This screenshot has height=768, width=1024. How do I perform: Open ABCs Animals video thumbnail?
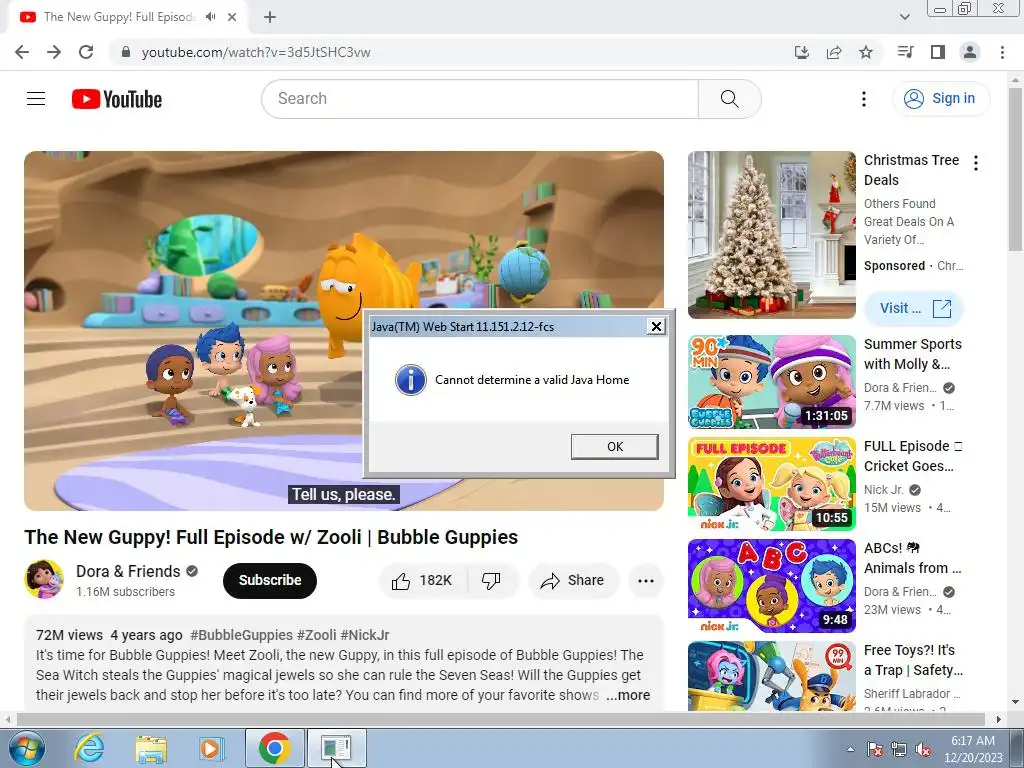click(771, 586)
